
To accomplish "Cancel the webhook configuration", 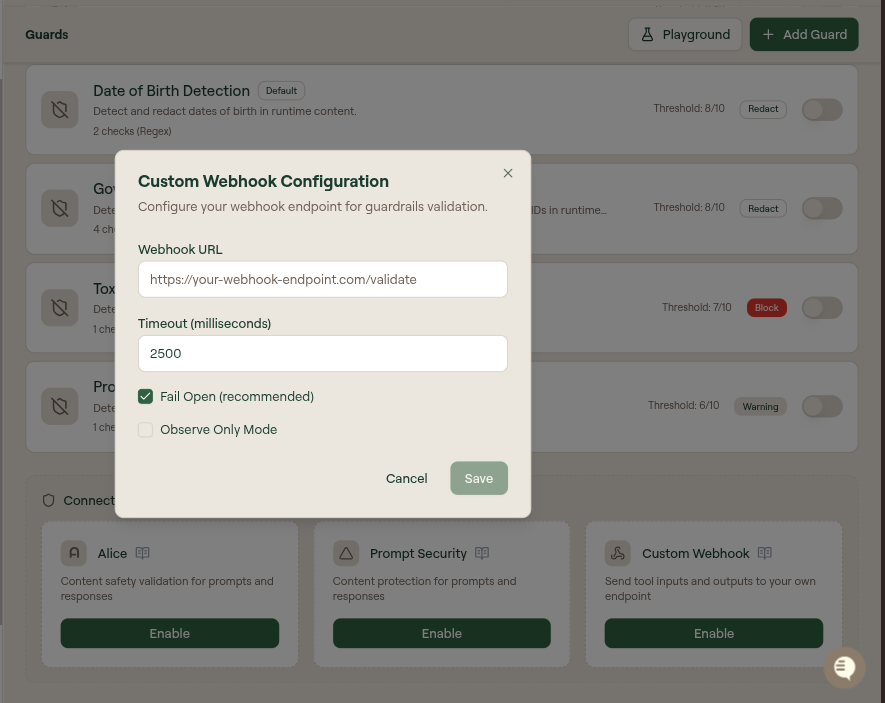I will pyautogui.click(x=406, y=478).
